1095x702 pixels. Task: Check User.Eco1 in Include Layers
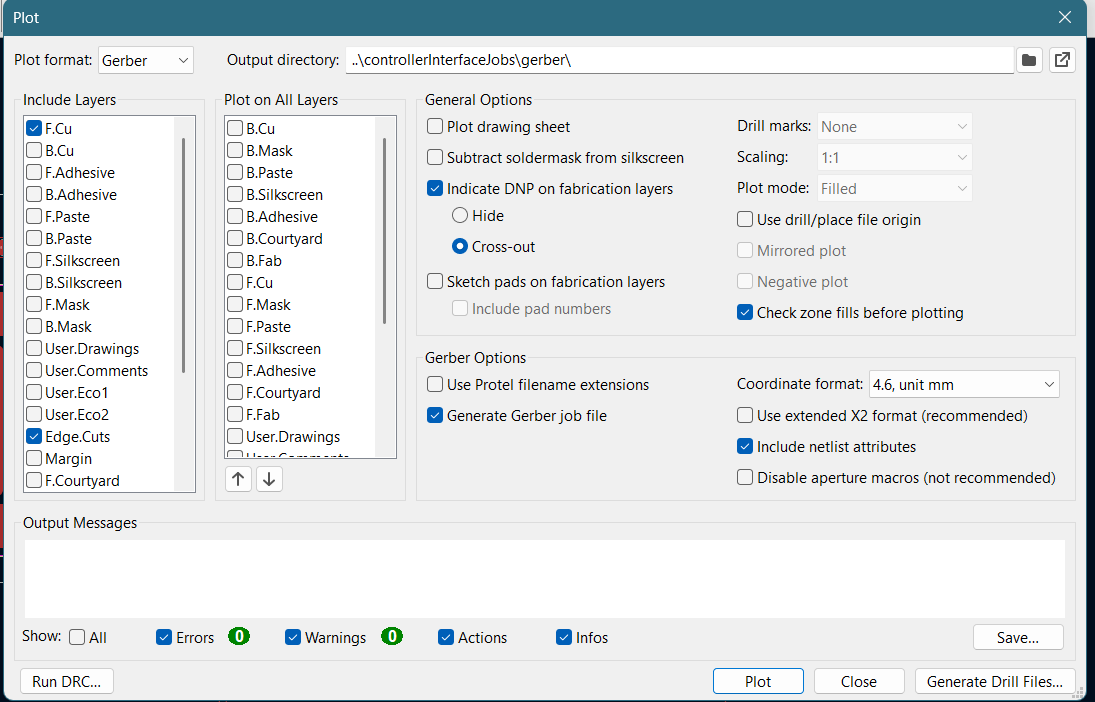click(34, 393)
